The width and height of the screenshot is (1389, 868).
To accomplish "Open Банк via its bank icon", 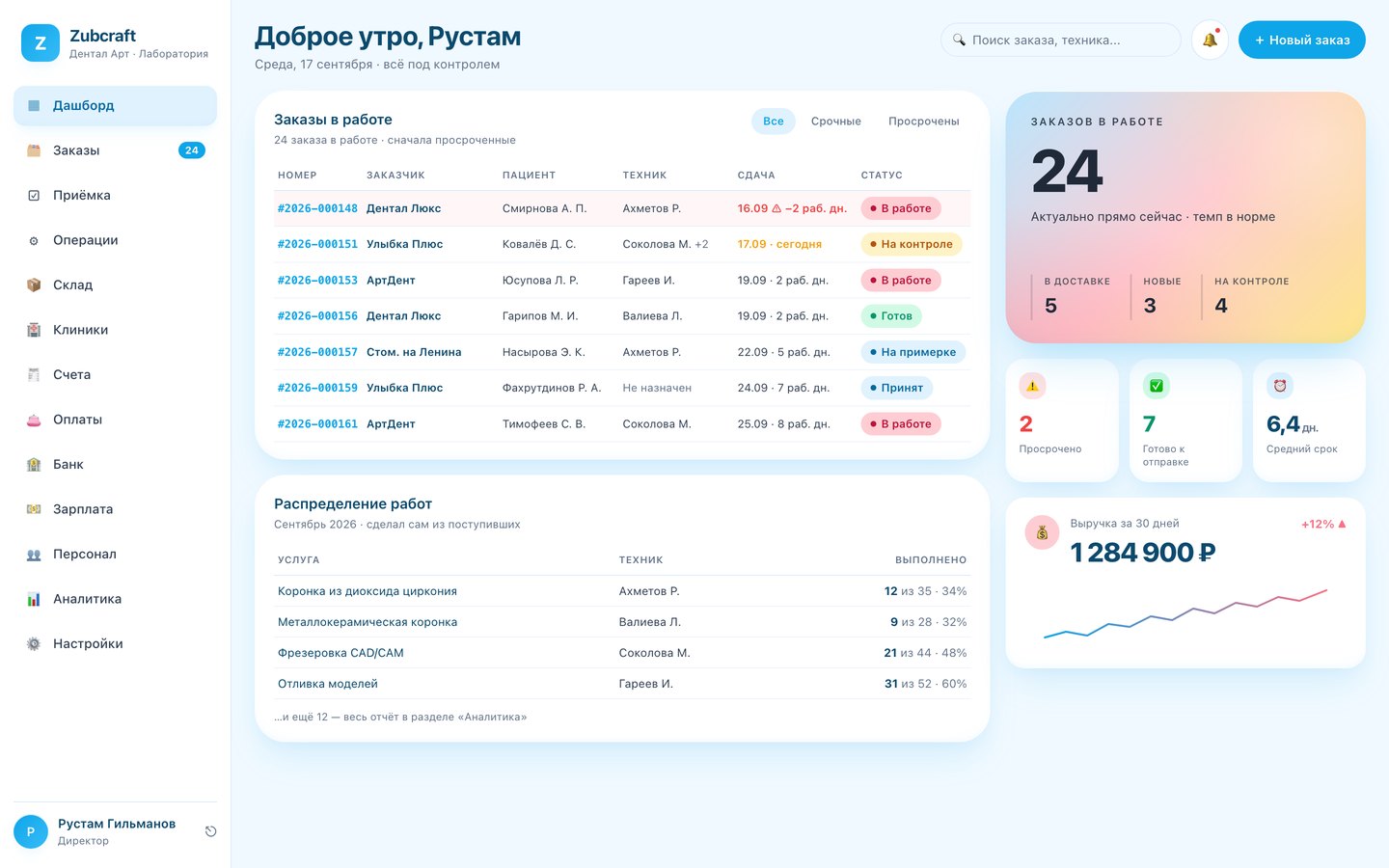I will (34, 464).
